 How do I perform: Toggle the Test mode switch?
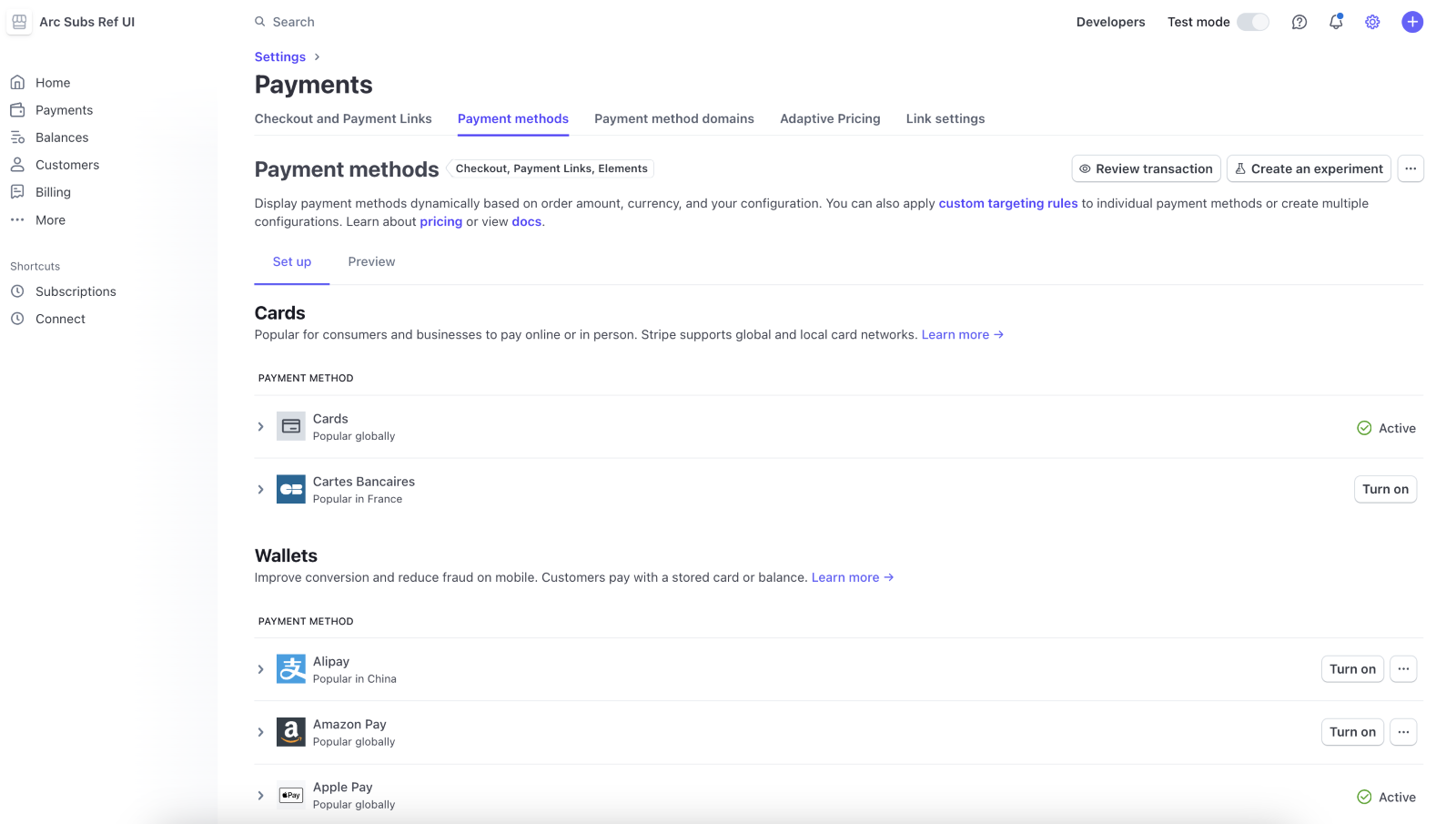1253,22
